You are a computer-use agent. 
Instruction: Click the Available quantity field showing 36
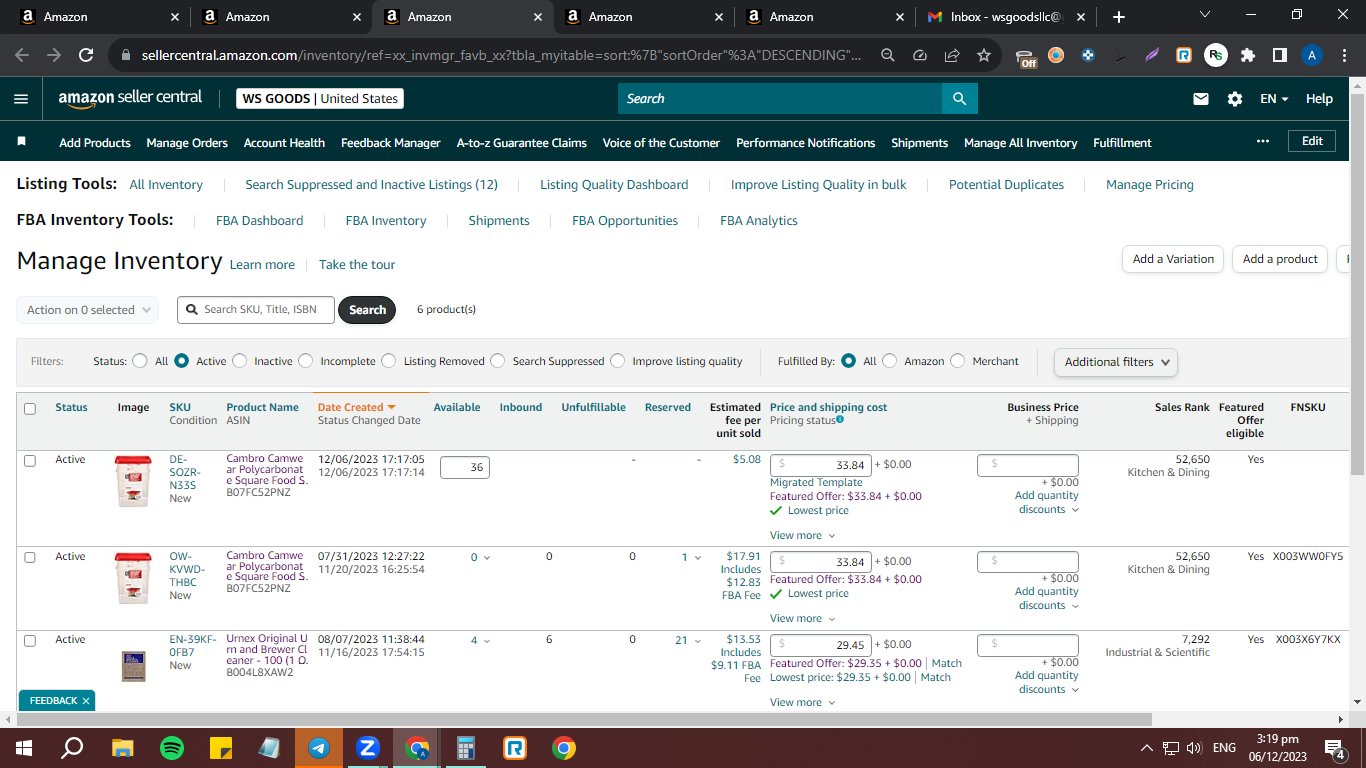tap(465, 466)
